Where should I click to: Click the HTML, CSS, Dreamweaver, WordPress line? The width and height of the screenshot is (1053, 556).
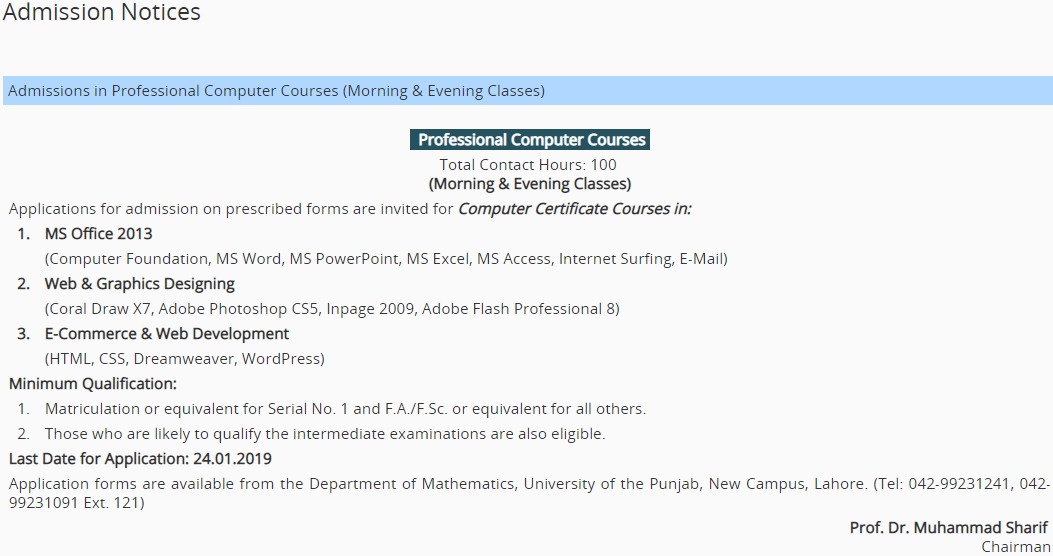click(x=185, y=359)
